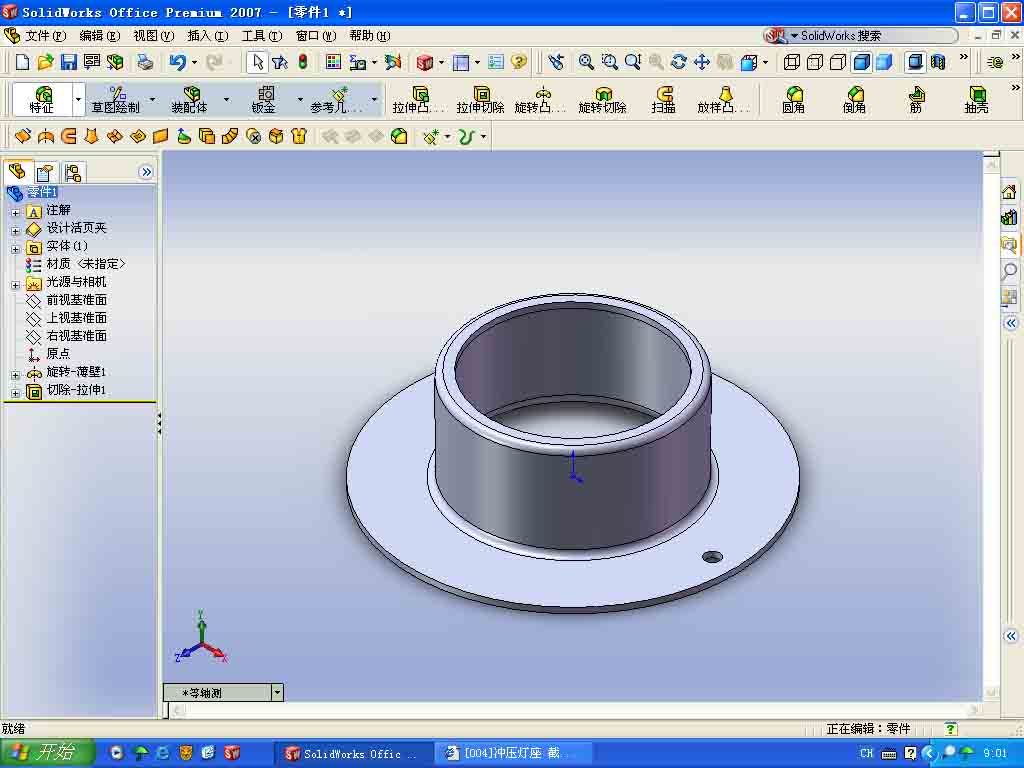
Task: Select 前视基准面 in the feature tree
Action: pos(76,300)
